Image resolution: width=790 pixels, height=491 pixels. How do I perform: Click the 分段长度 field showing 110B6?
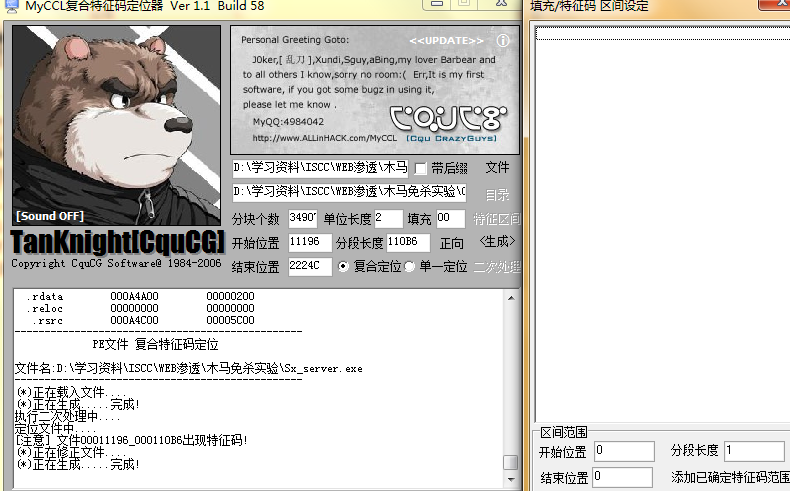click(408, 242)
